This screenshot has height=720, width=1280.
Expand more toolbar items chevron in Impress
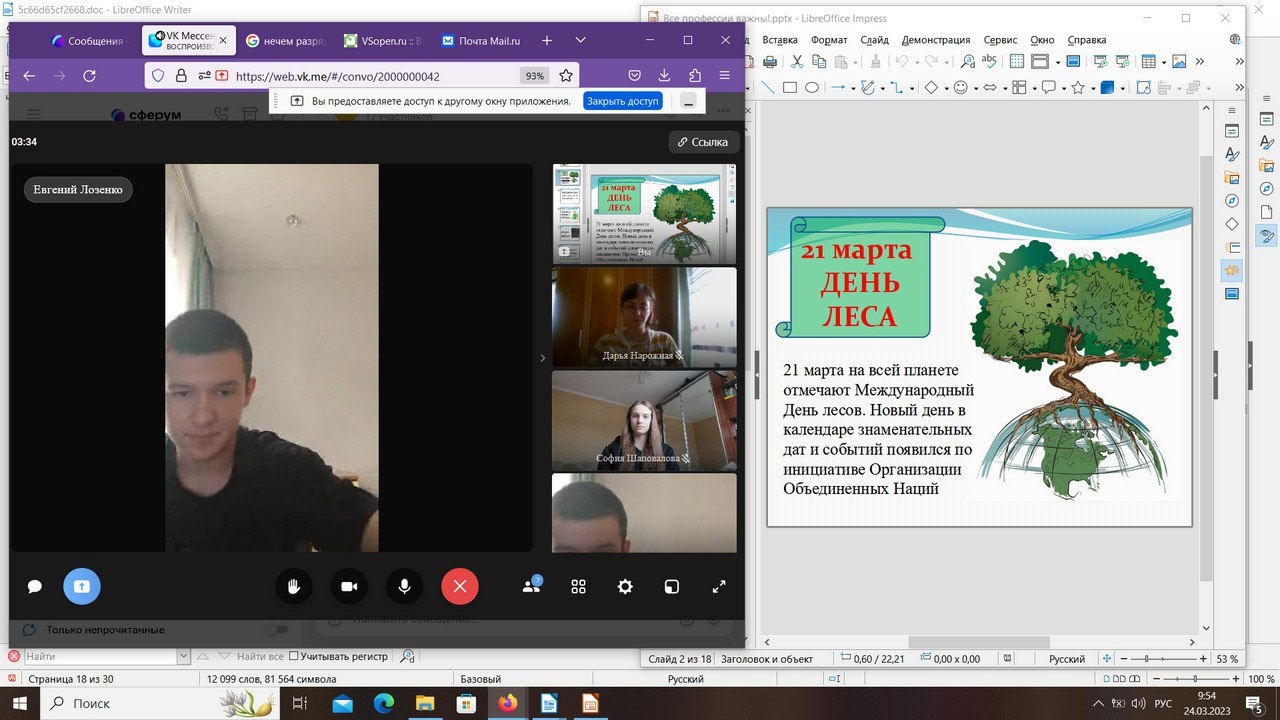click(1201, 62)
